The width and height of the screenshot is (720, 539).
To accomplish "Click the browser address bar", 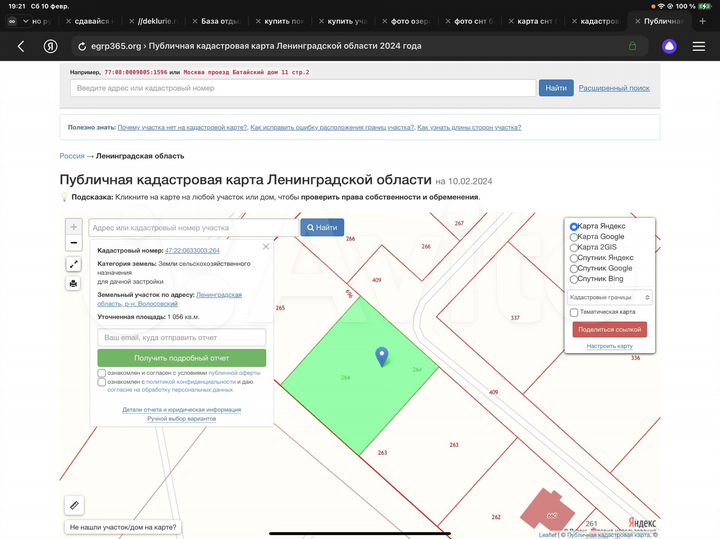I will (360, 46).
